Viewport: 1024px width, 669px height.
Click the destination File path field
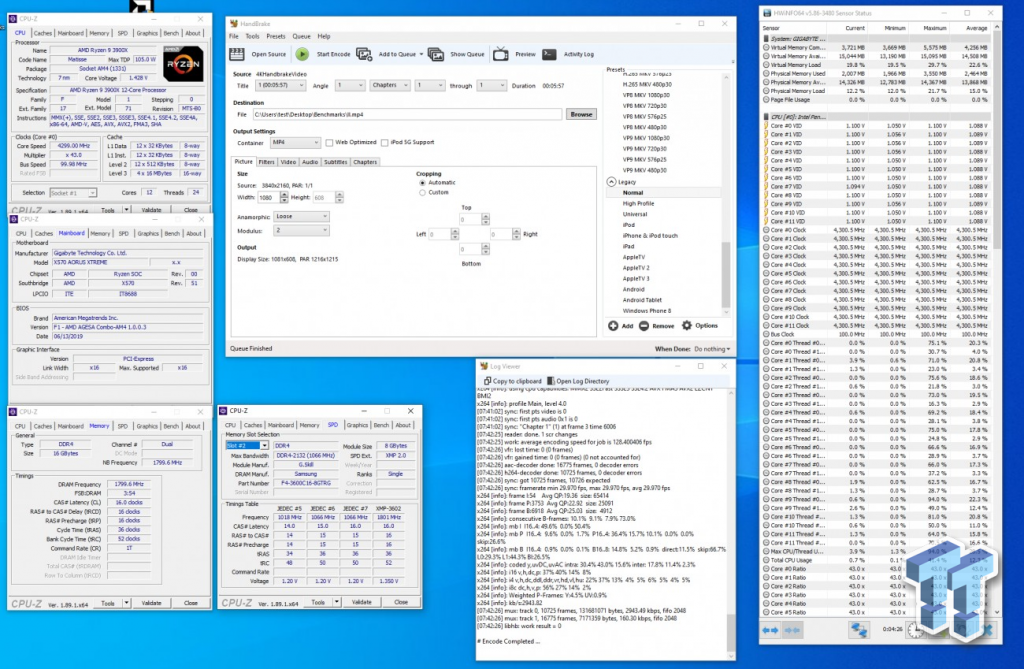tap(405, 115)
